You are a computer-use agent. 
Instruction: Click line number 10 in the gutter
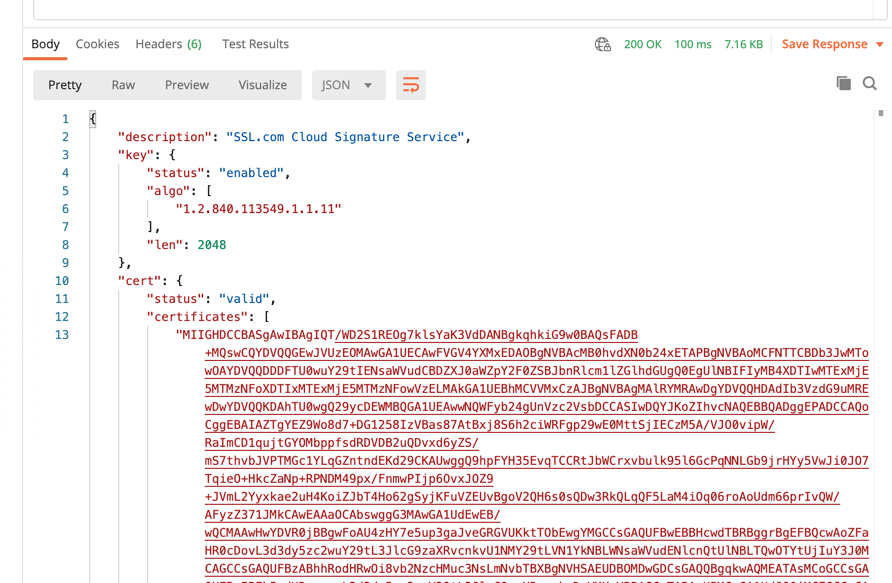[62, 281]
